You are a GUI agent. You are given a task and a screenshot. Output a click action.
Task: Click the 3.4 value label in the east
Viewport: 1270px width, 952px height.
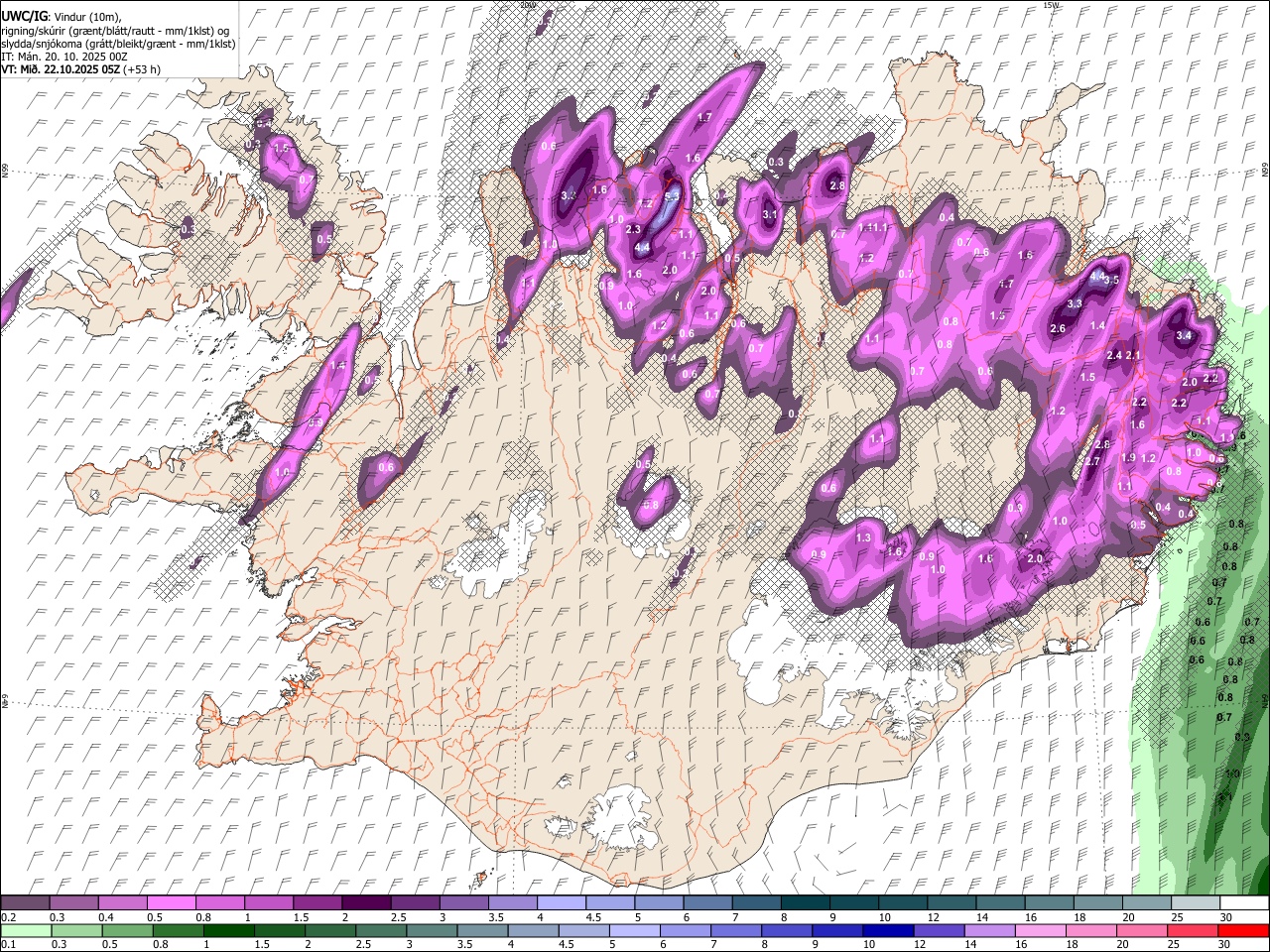(x=1183, y=336)
